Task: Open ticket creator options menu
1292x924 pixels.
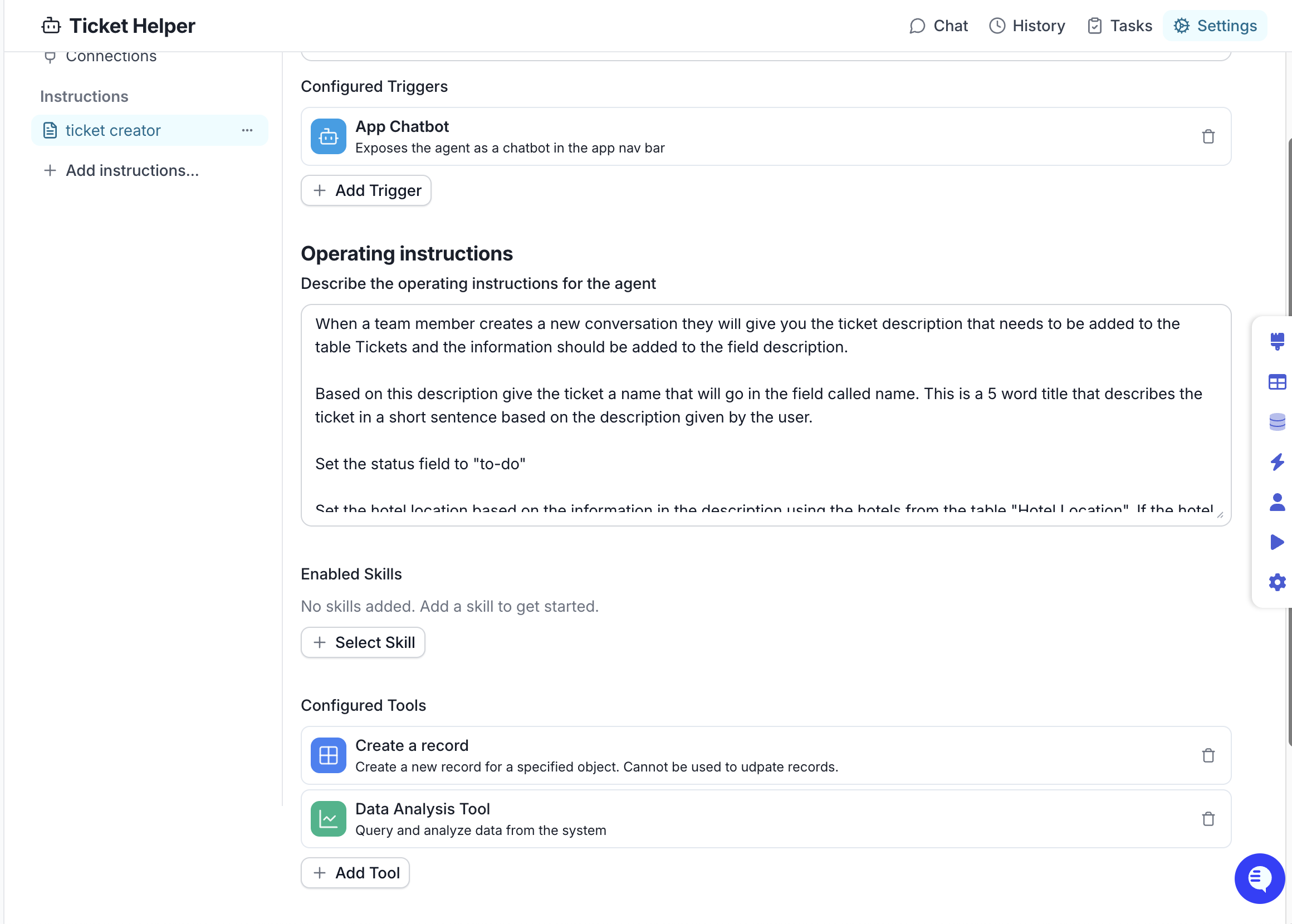Action: click(247, 130)
